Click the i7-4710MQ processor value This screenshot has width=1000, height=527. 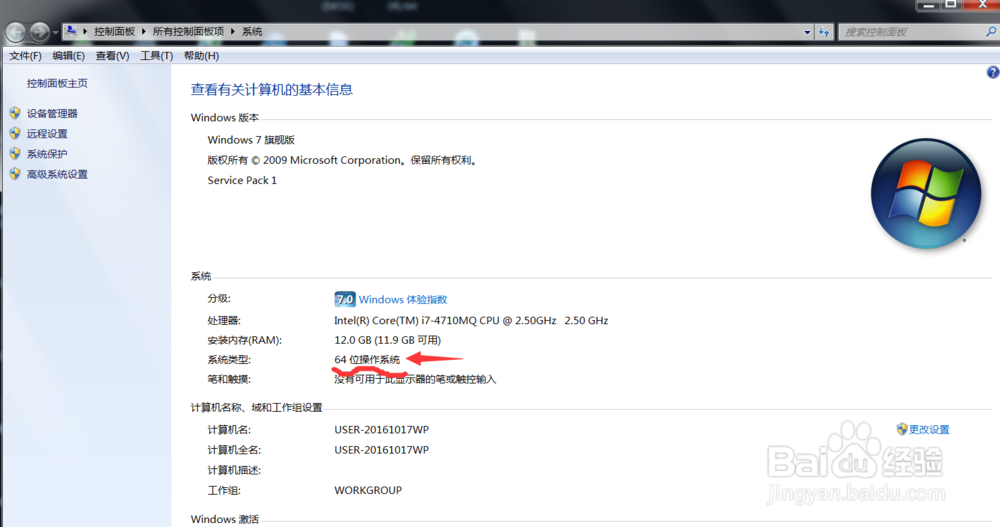click(x=471, y=321)
